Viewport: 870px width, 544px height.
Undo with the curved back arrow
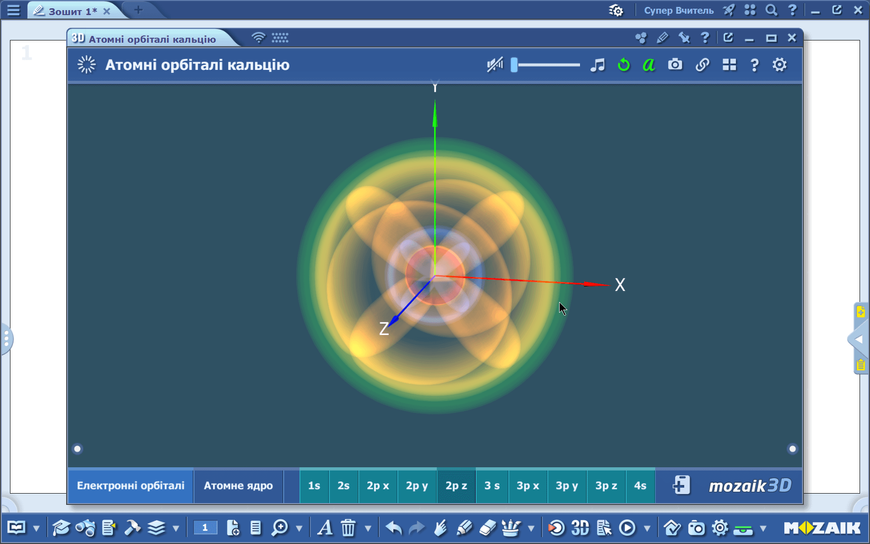click(x=393, y=527)
